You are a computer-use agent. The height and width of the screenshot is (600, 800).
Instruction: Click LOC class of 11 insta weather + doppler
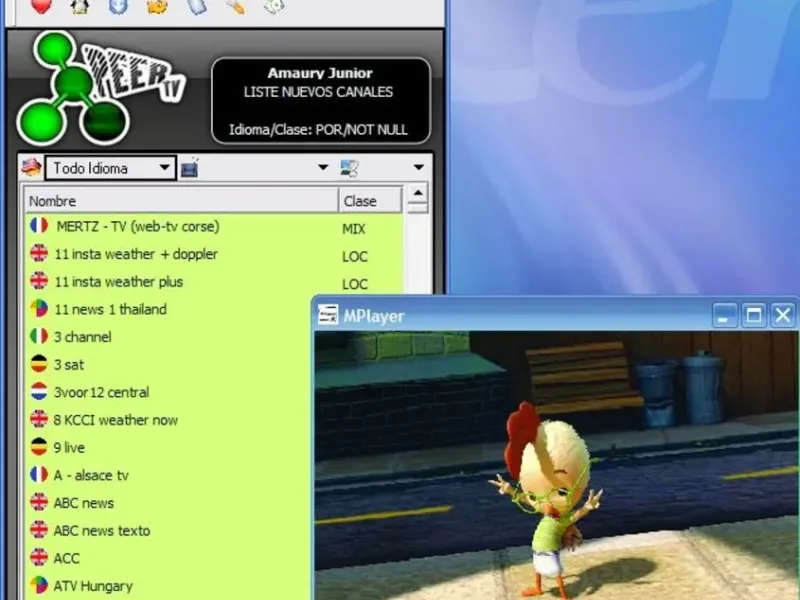tap(355, 256)
